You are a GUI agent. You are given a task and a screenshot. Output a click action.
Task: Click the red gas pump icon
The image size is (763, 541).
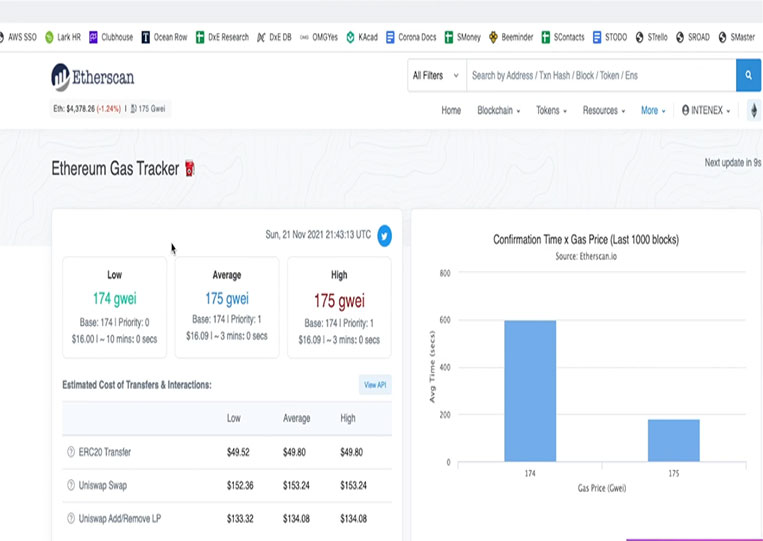coord(190,169)
